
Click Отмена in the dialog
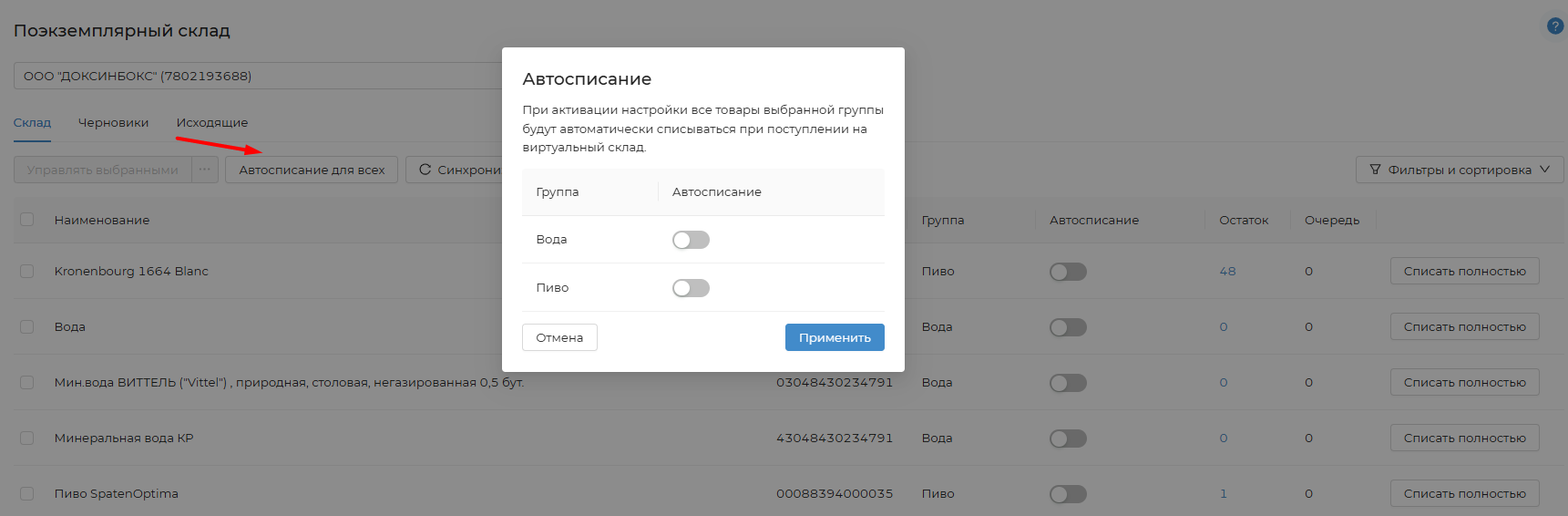click(559, 337)
